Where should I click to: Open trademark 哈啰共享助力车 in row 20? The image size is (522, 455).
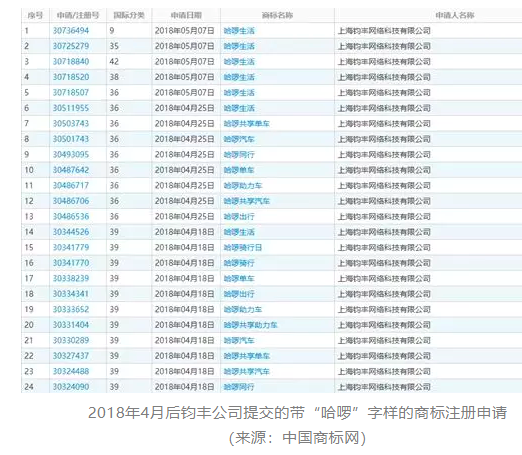pos(250,325)
